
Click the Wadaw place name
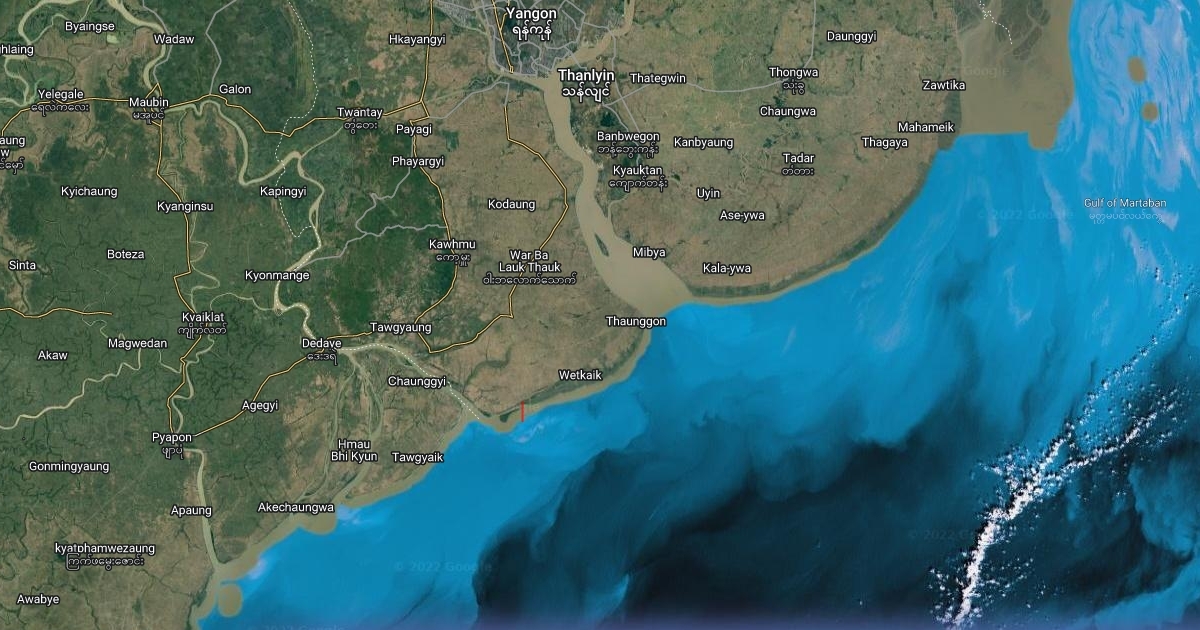click(173, 39)
